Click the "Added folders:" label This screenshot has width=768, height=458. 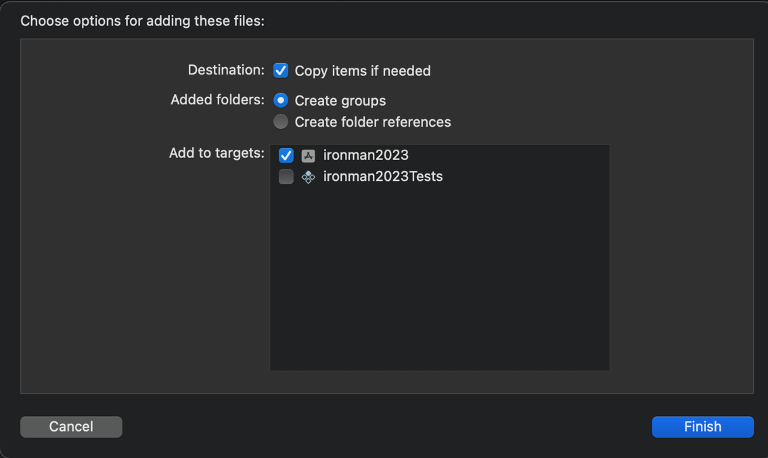tap(217, 100)
